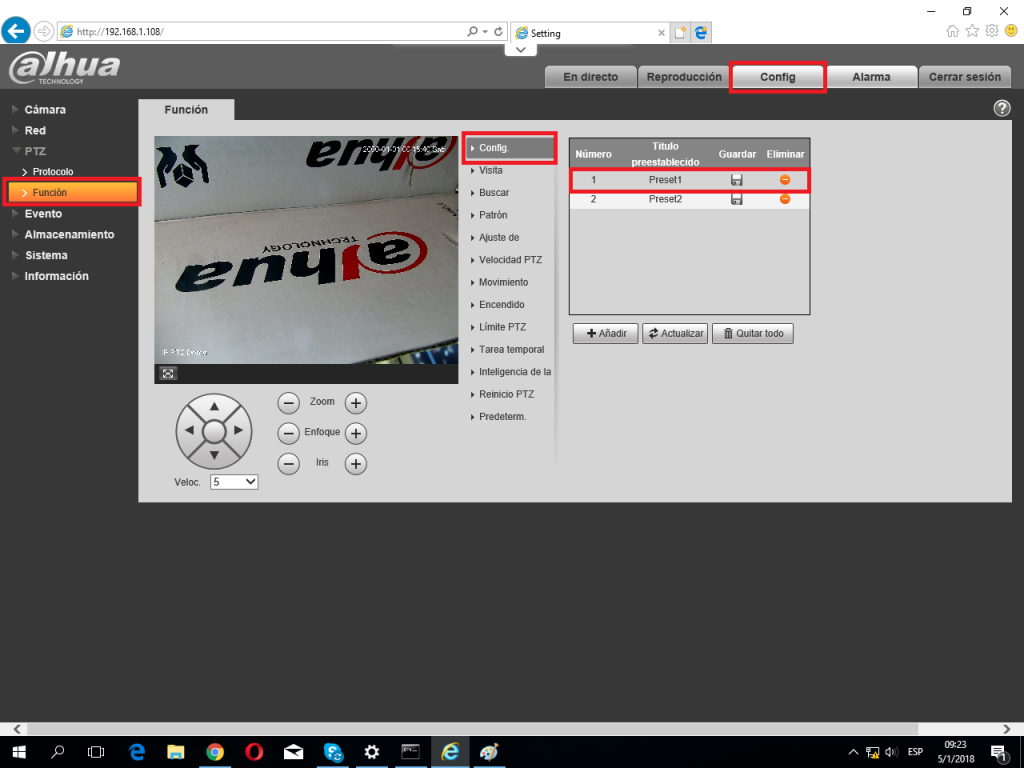
Task: Increase Enfoque with the plus button
Action: click(x=355, y=433)
